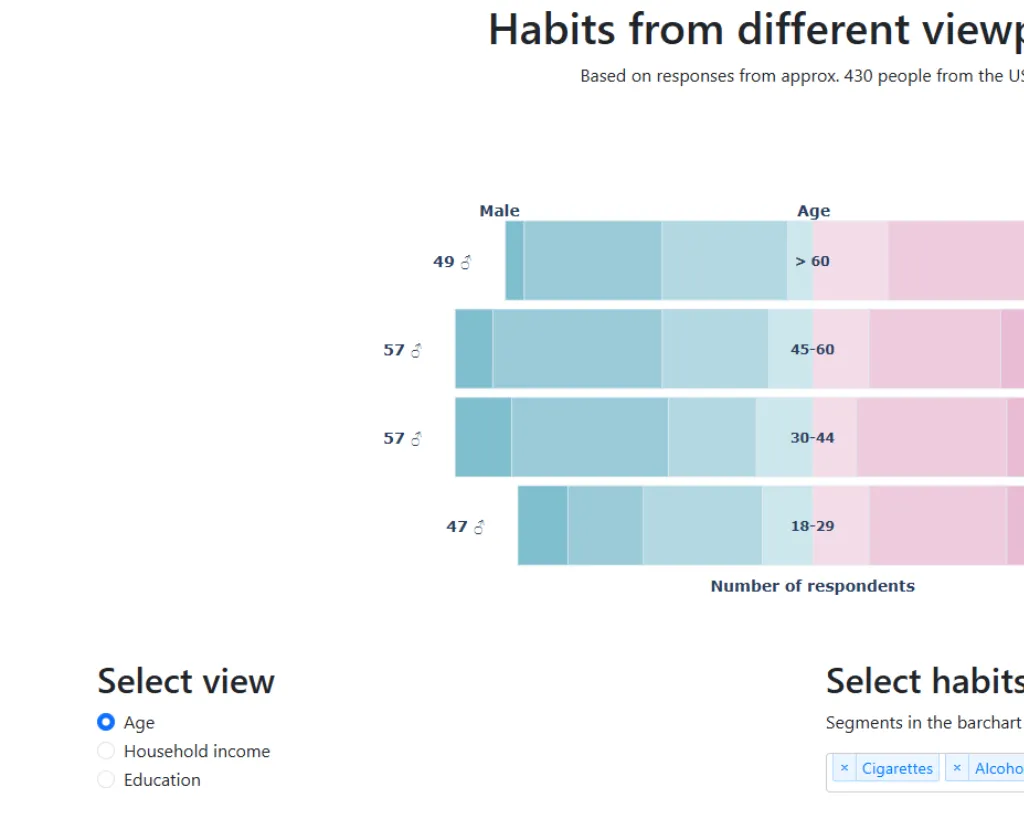Click the "Number of respondents" axis title
1024x819 pixels.
pos(812,586)
